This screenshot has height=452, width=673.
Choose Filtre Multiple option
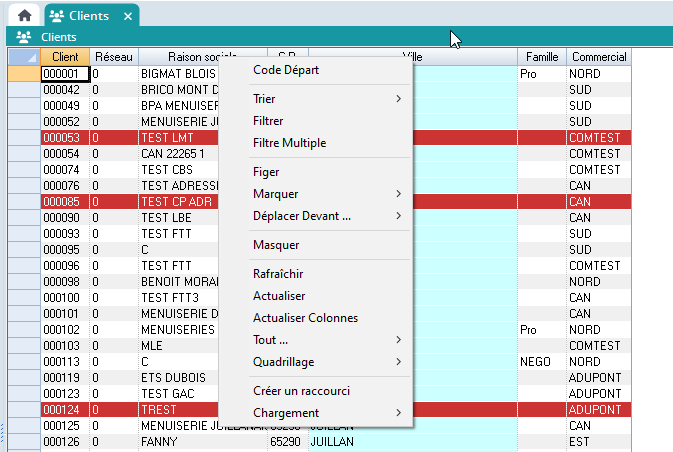pos(289,143)
